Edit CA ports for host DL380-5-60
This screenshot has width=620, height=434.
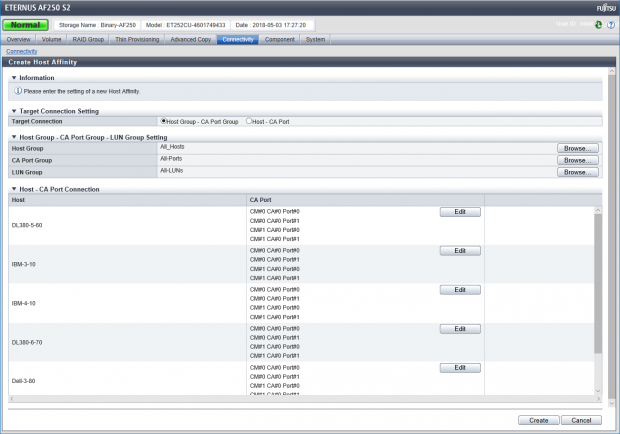(x=460, y=212)
